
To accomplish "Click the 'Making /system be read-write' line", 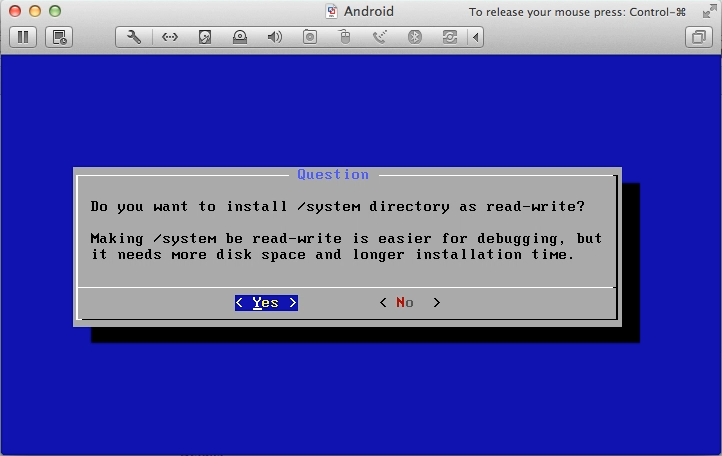I will [x=346, y=239].
